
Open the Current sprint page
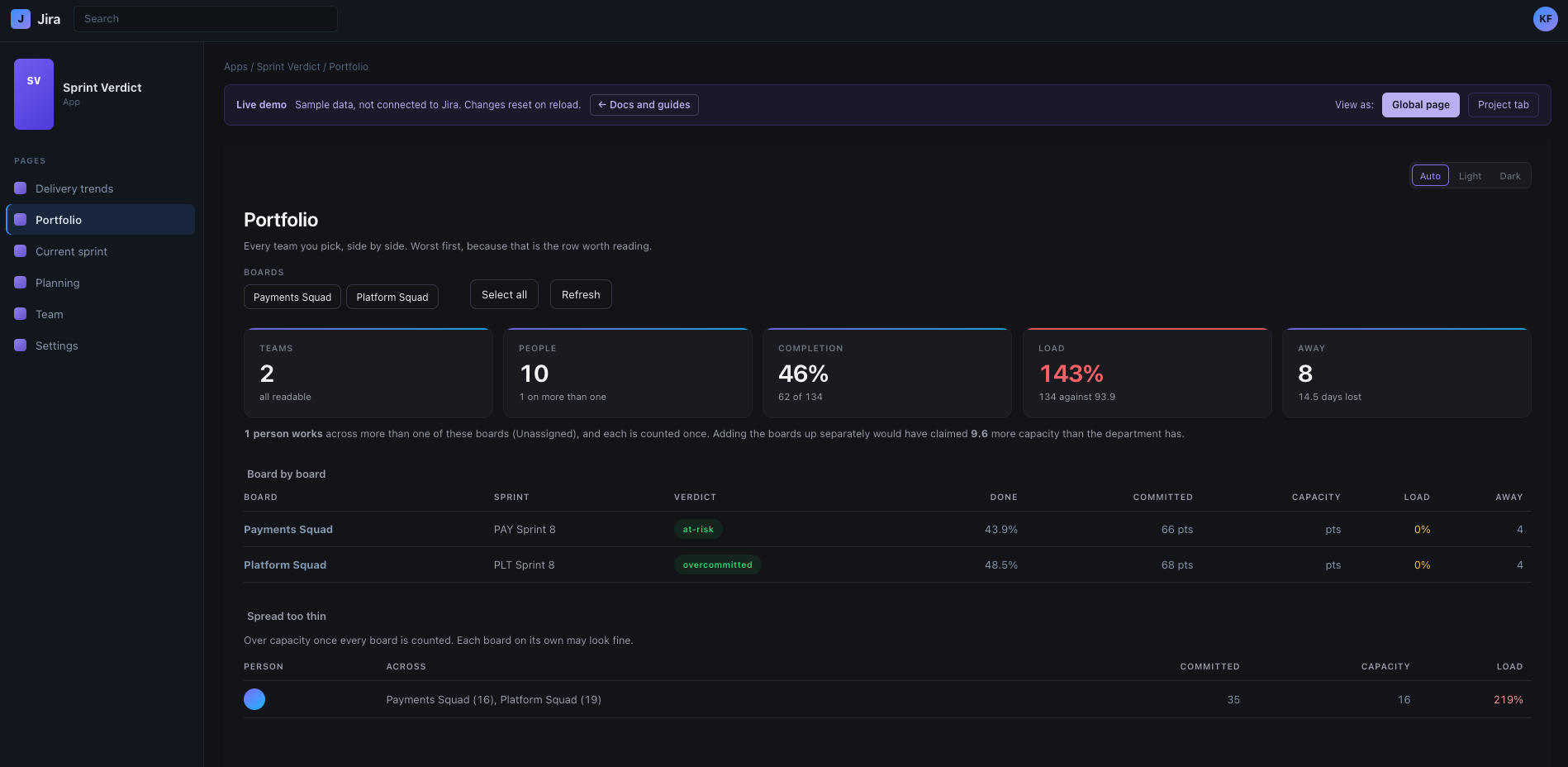[x=101, y=251]
